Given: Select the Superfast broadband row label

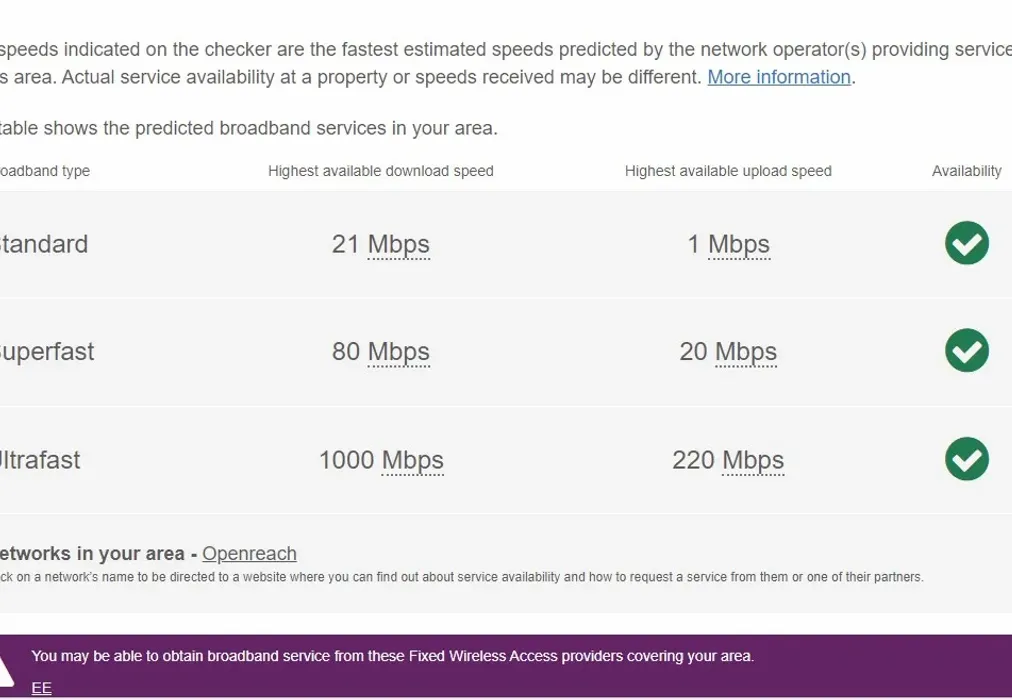Looking at the screenshot, I should pos(46,352).
